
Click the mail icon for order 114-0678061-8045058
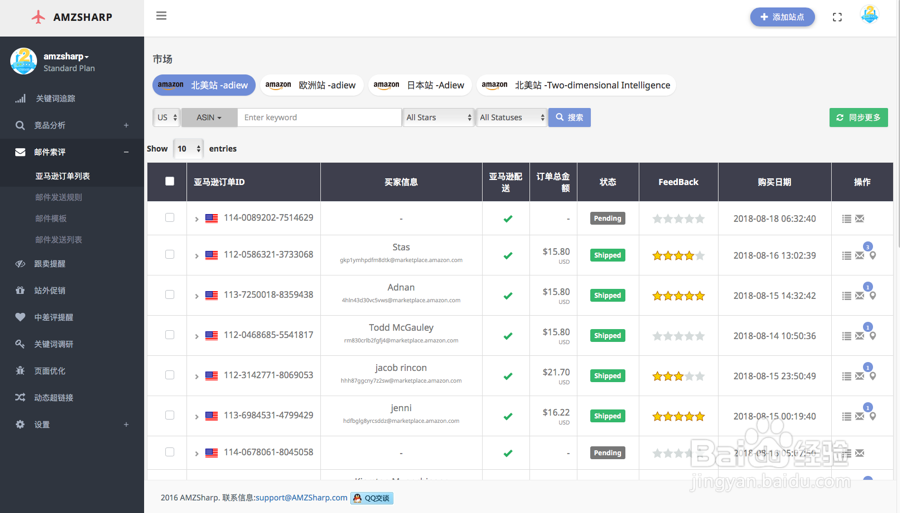[x=860, y=453]
